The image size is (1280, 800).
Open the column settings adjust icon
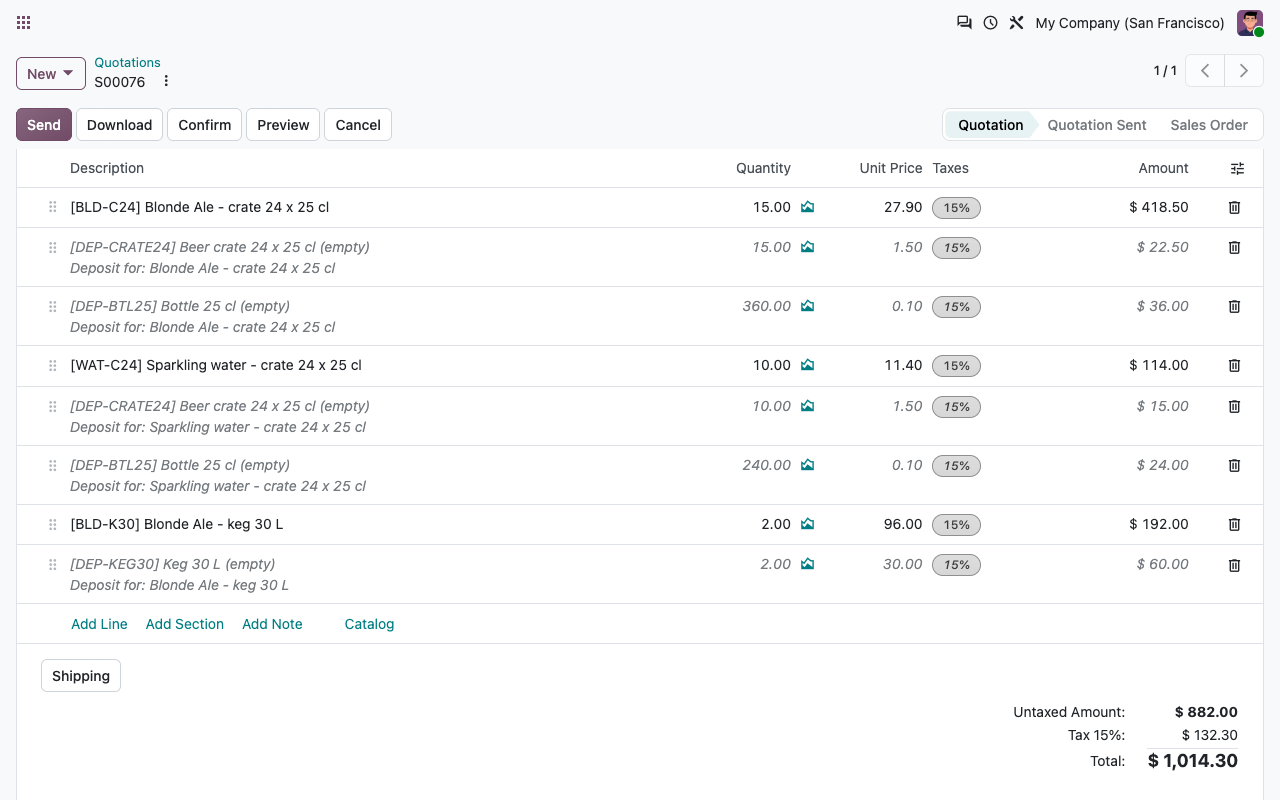click(x=1237, y=169)
